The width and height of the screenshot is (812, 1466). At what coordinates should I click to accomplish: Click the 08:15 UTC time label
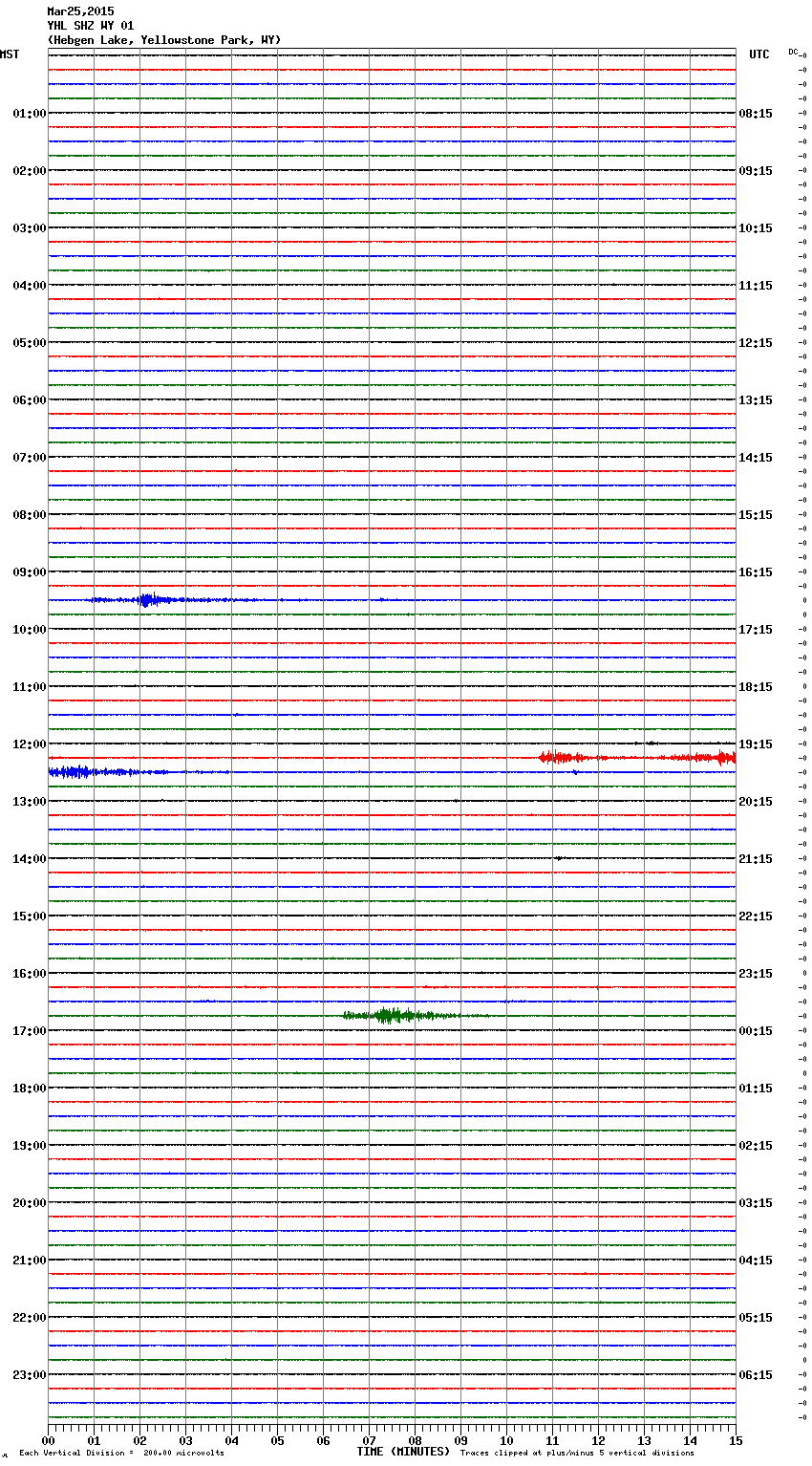click(x=756, y=114)
